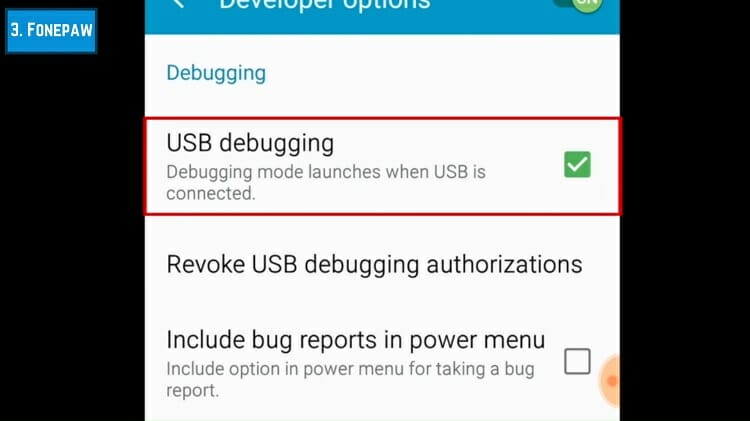Click the word "Revoke" in settings list

click(x=206, y=264)
